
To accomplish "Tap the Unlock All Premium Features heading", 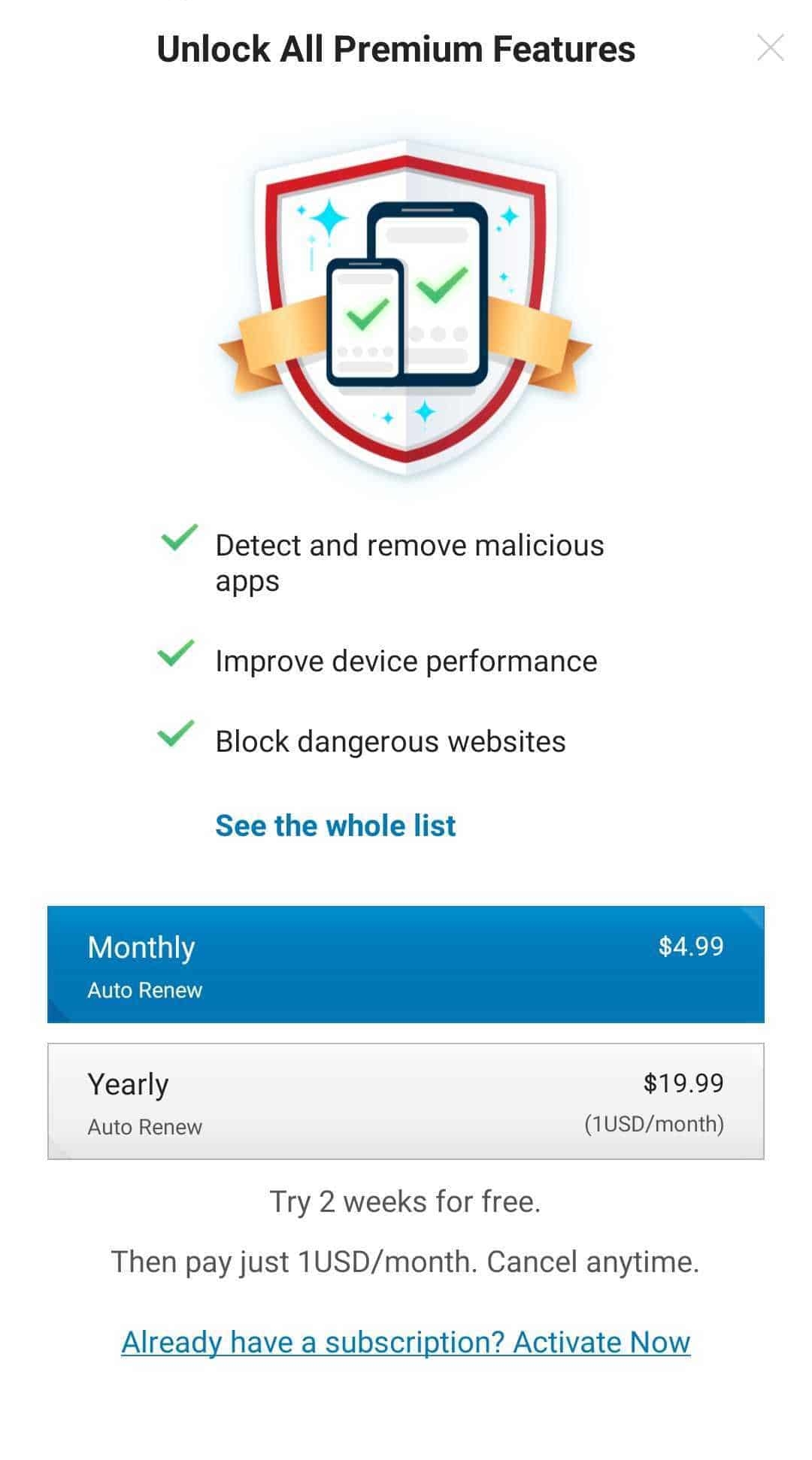I will pyautogui.click(x=396, y=49).
